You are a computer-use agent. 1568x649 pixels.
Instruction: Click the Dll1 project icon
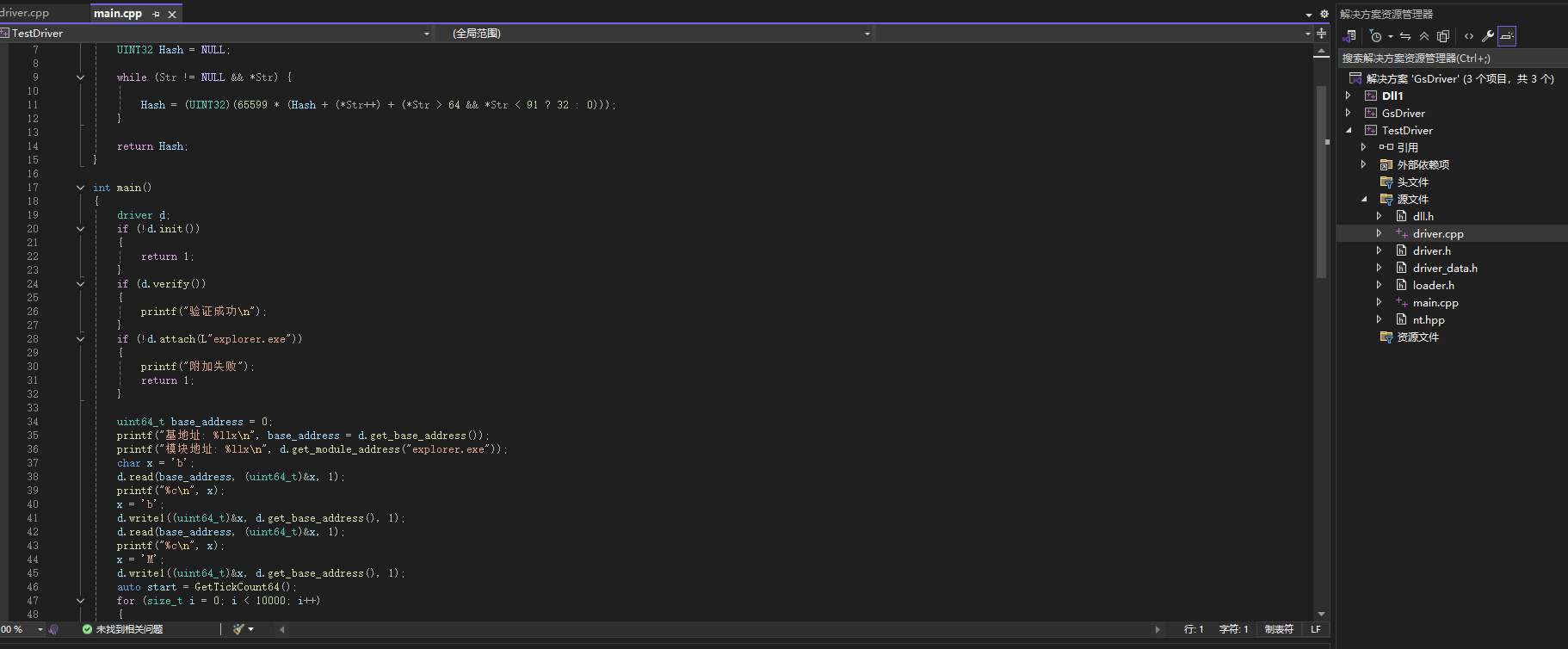[x=1371, y=96]
